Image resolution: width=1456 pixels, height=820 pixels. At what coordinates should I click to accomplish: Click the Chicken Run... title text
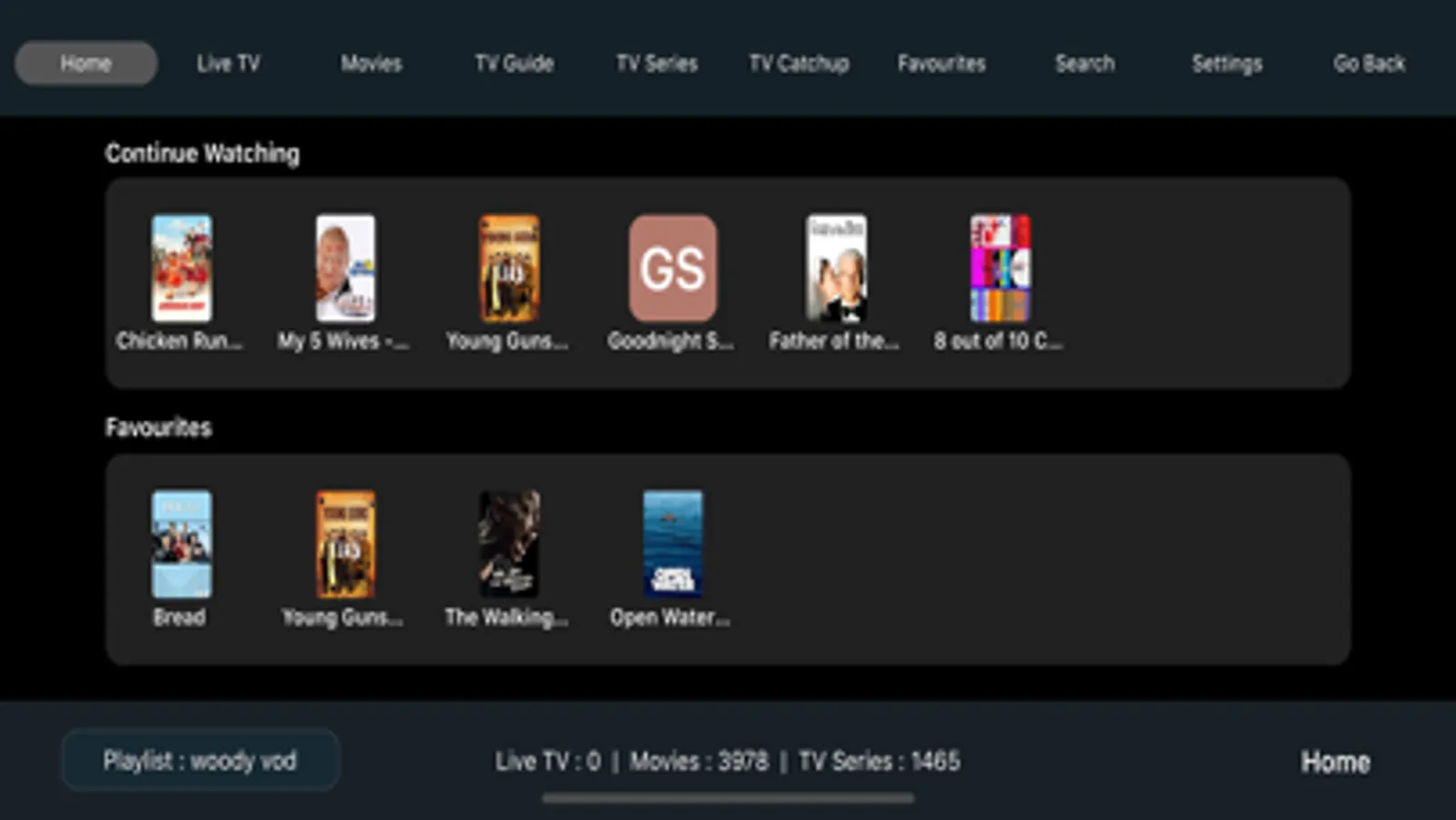179,341
